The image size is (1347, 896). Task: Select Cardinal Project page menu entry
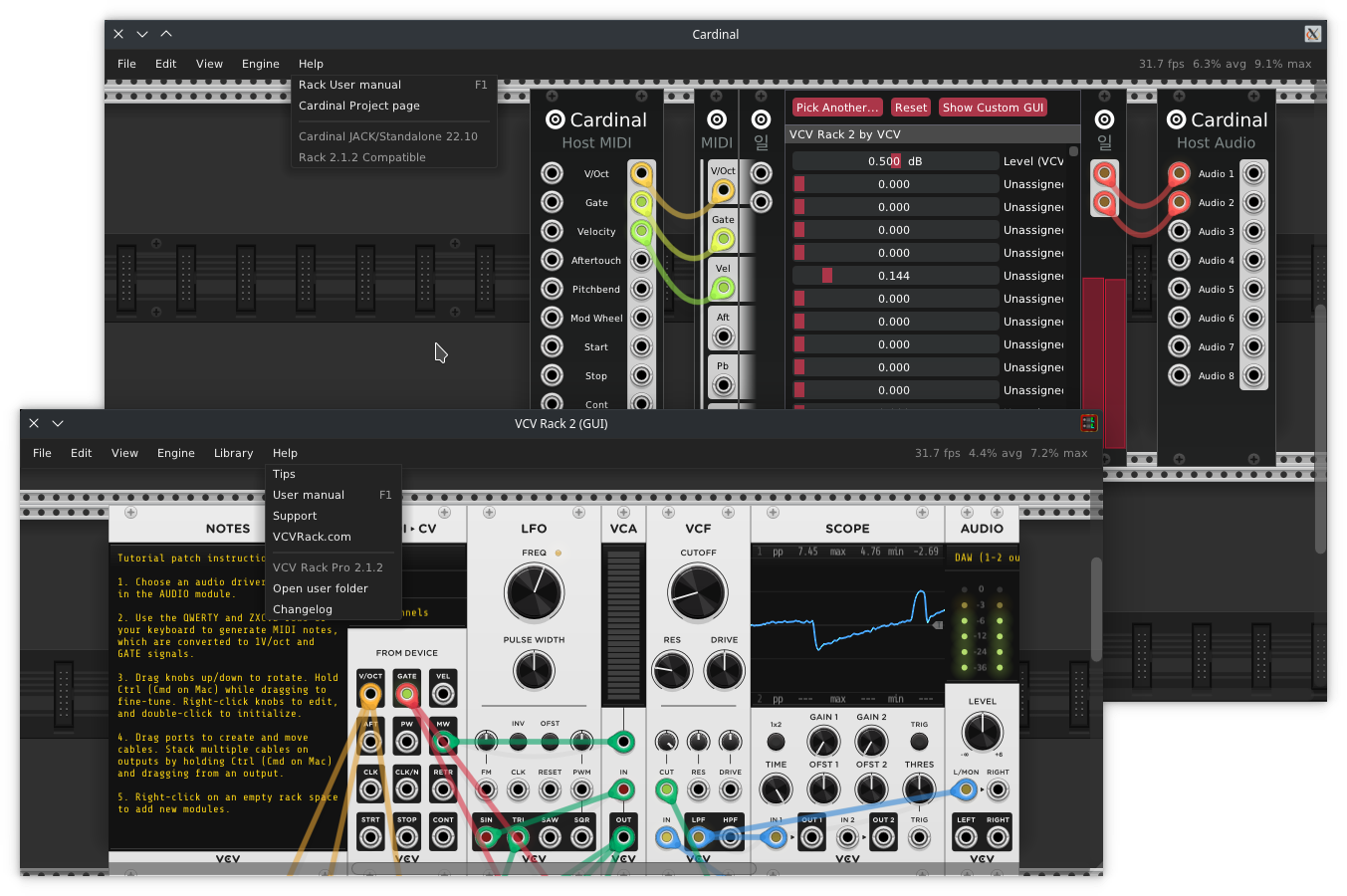[x=393, y=106]
